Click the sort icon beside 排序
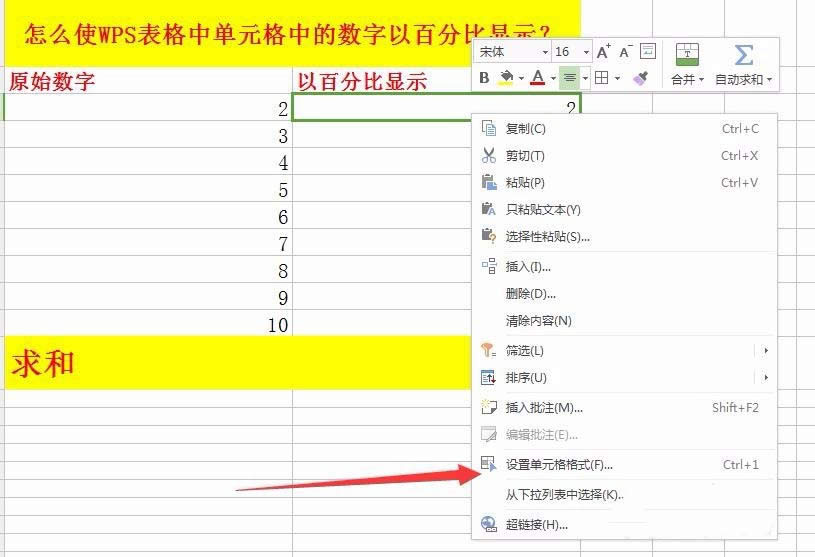The height and width of the screenshot is (557, 815). tap(489, 378)
